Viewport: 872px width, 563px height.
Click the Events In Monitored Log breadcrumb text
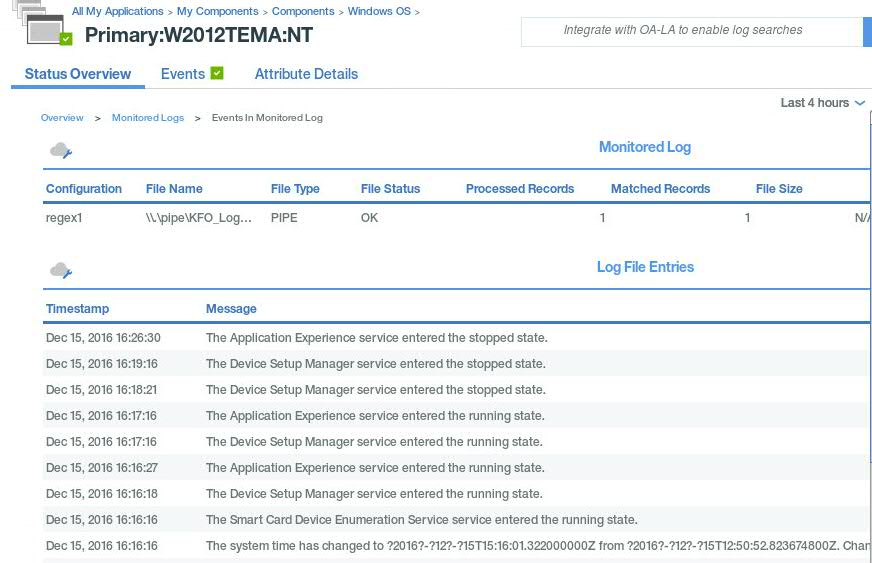click(267, 118)
